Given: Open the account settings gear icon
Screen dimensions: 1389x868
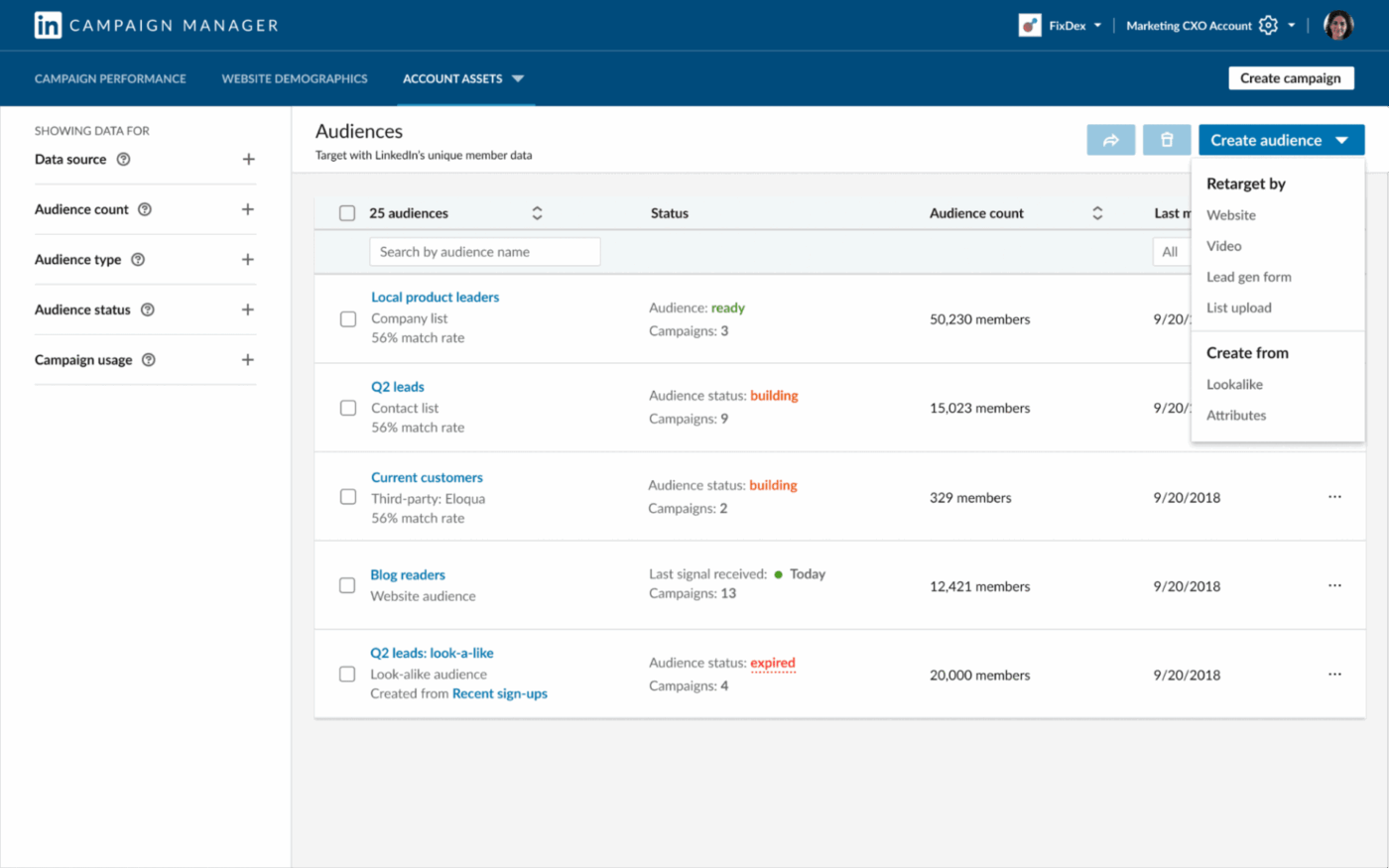Looking at the screenshot, I should coord(1268,25).
